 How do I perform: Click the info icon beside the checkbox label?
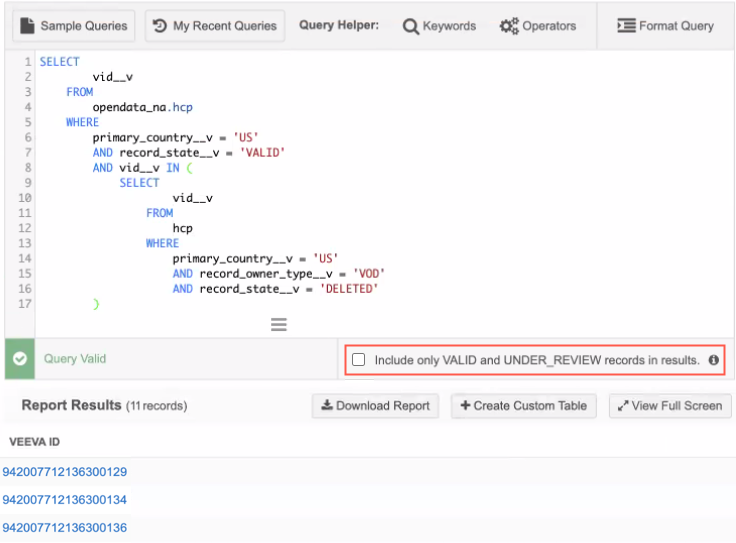click(x=714, y=360)
